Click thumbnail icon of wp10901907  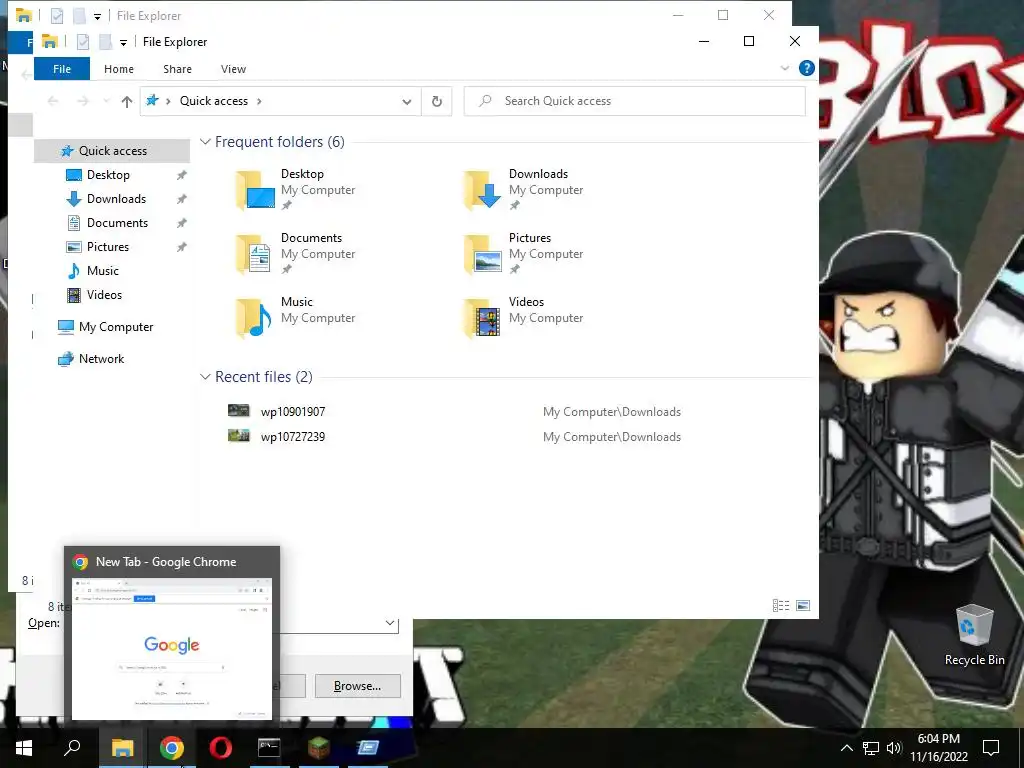pos(238,411)
